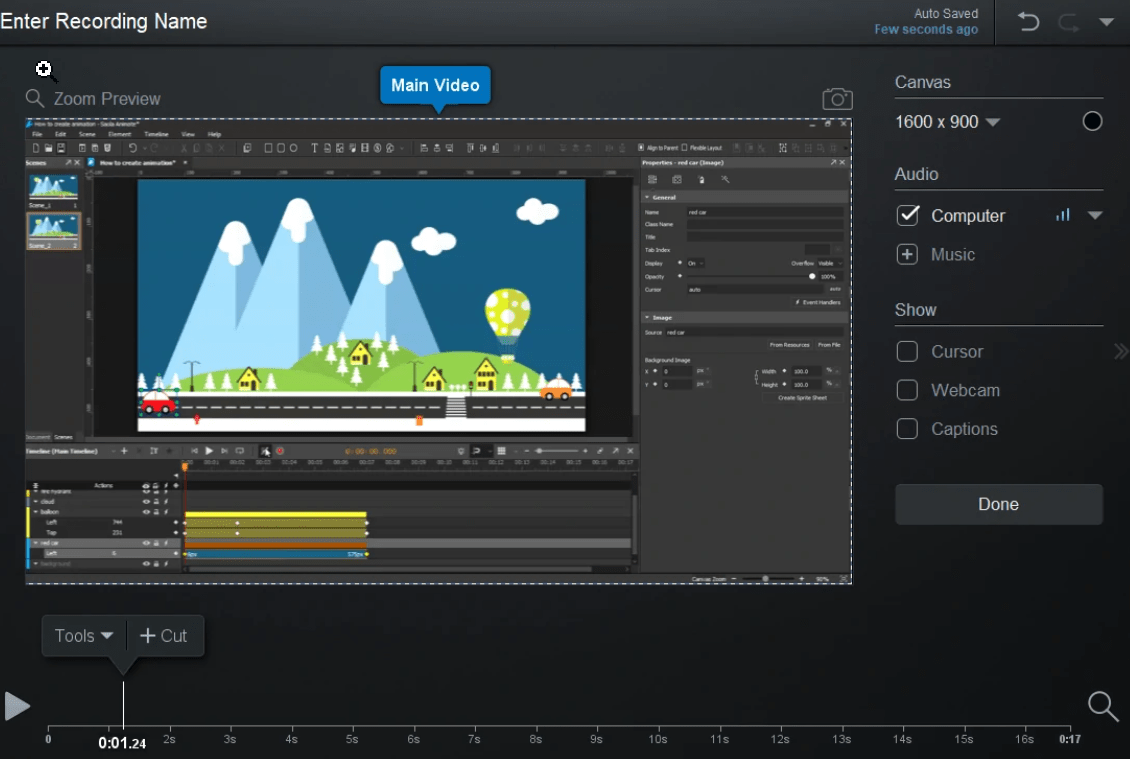This screenshot has width=1130, height=759.
Task: Click the Cut button
Action: pyautogui.click(x=164, y=636)
